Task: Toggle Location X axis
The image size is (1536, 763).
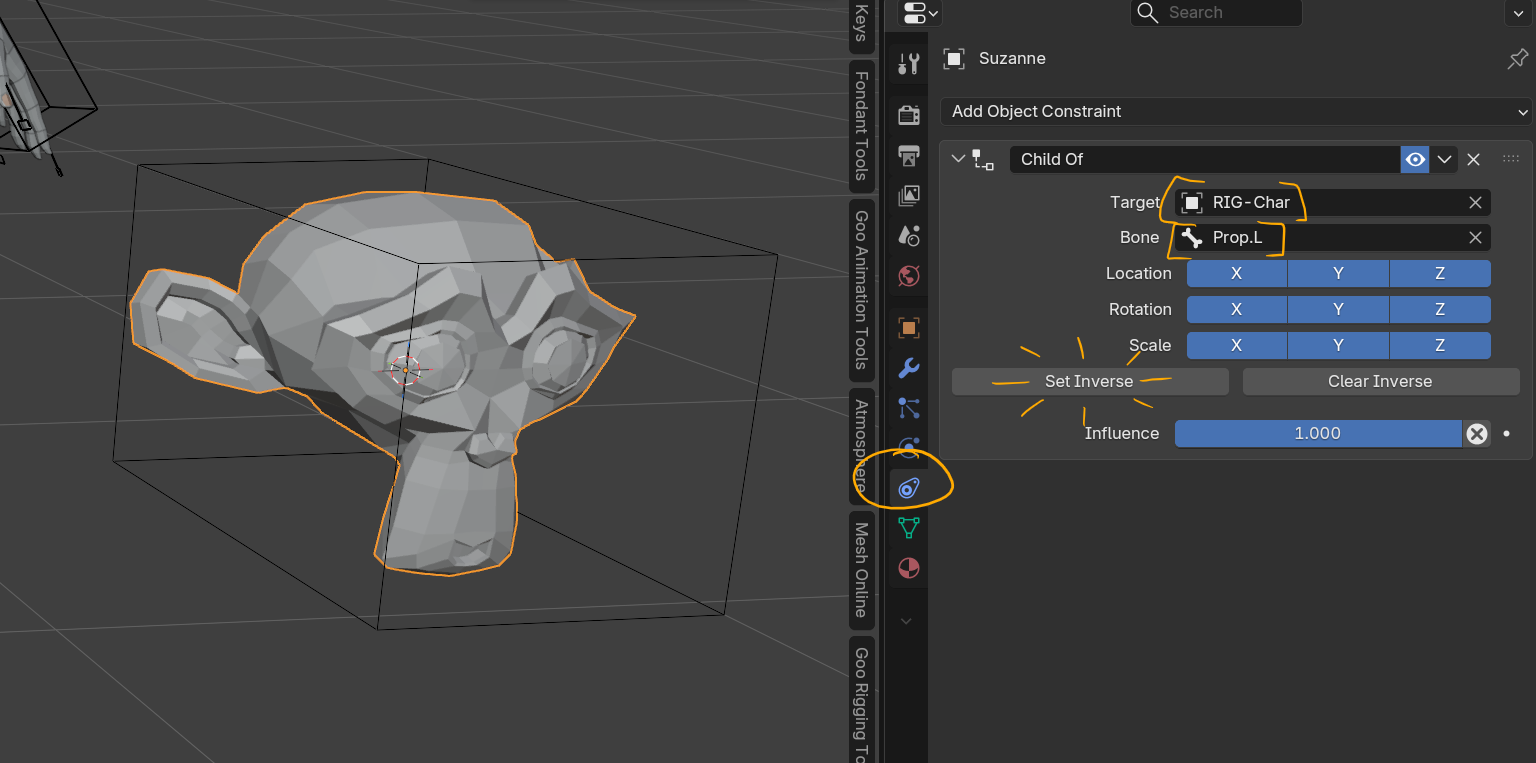Action: tap(1236, 274)
